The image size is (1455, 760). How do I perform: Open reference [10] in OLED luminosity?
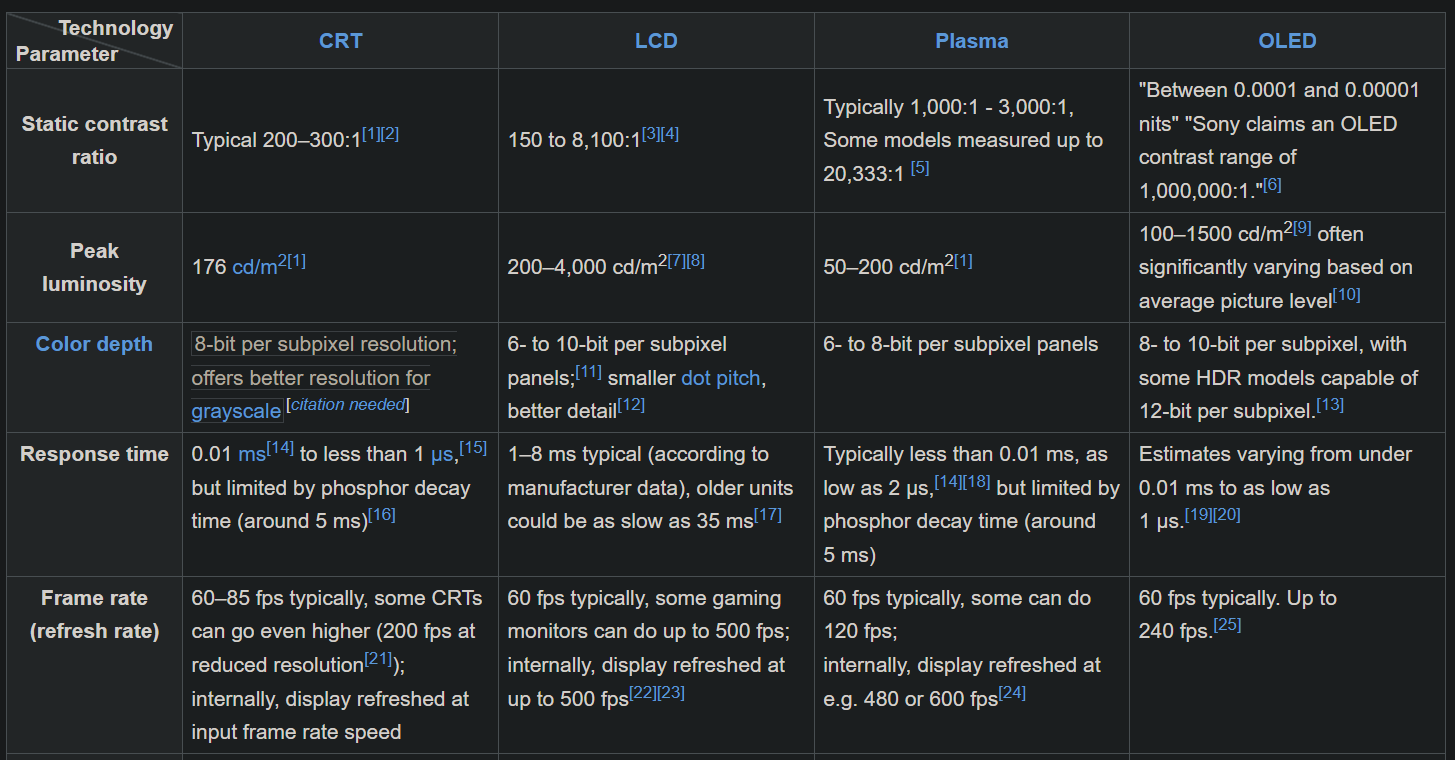pyautogui.click(x=1346, y=295)
